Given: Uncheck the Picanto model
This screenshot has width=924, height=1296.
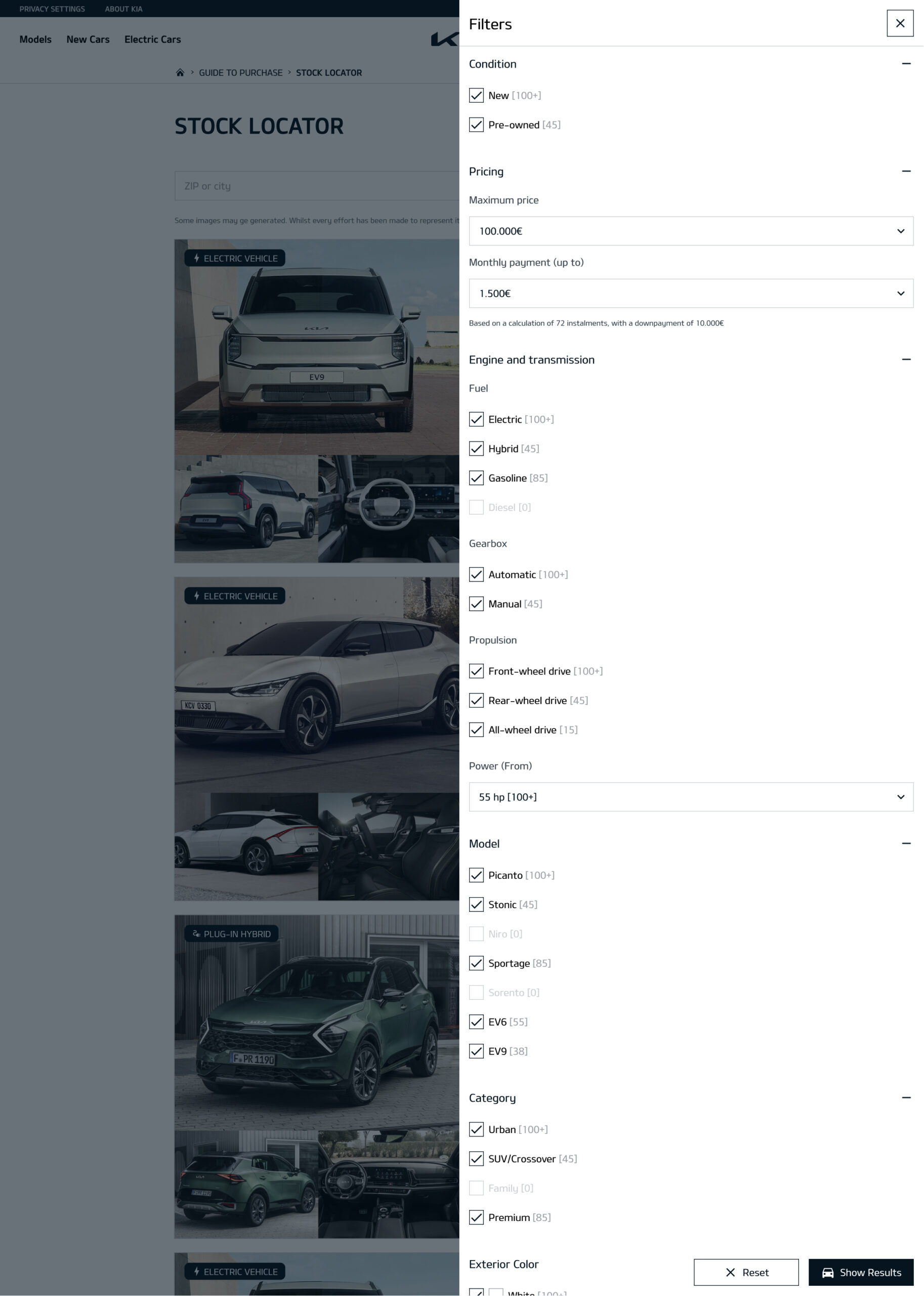Looking at the screenshot, I should coord(476,875).
